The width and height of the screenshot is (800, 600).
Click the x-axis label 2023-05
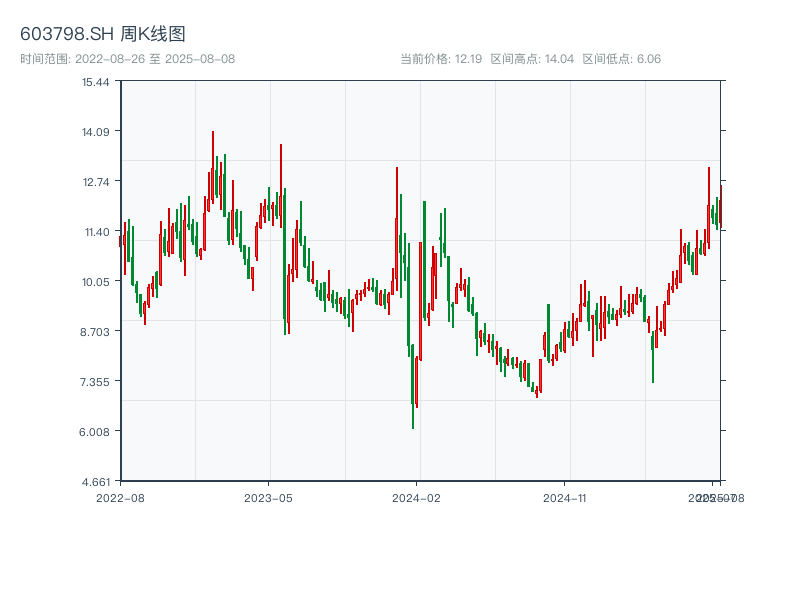(x=268, y=498)
